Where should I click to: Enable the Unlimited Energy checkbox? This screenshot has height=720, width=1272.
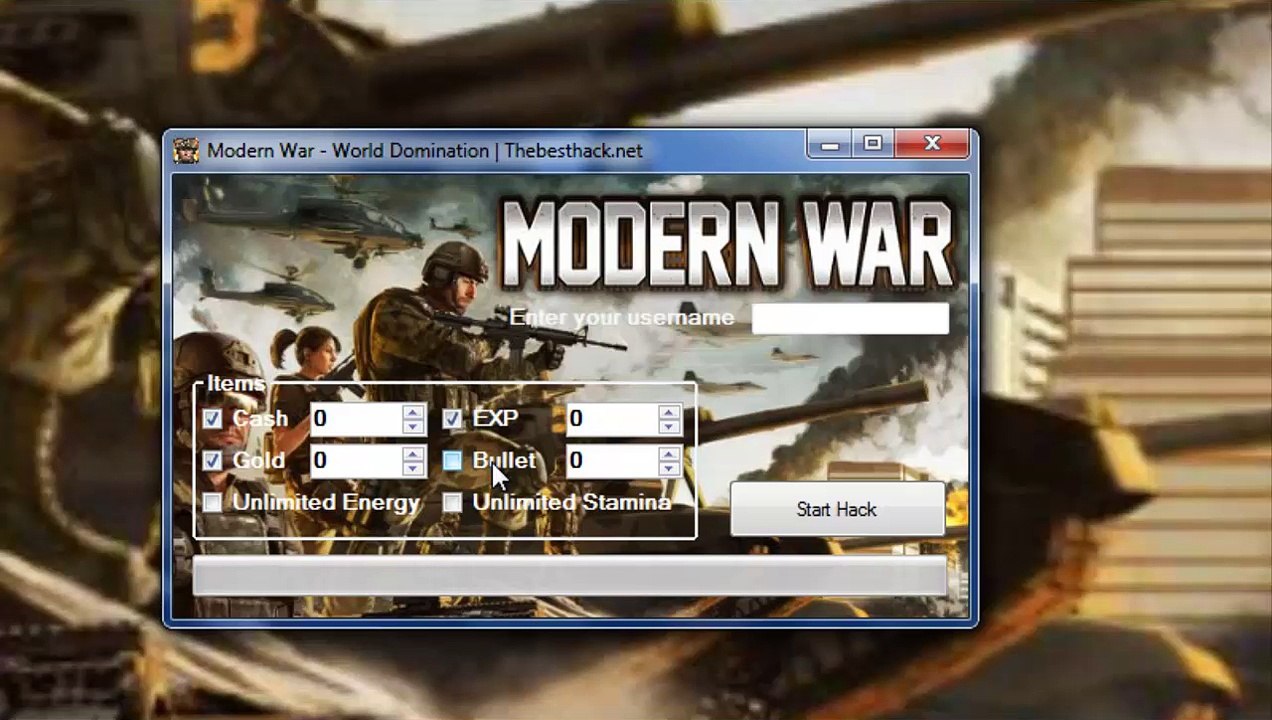click(212, 502)
